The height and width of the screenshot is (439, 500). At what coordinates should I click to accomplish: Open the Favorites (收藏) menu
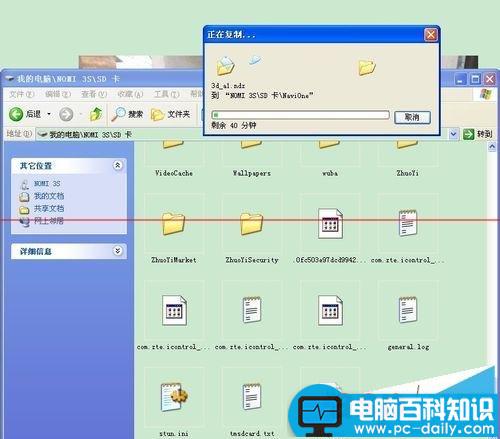[x=130, y=94]
